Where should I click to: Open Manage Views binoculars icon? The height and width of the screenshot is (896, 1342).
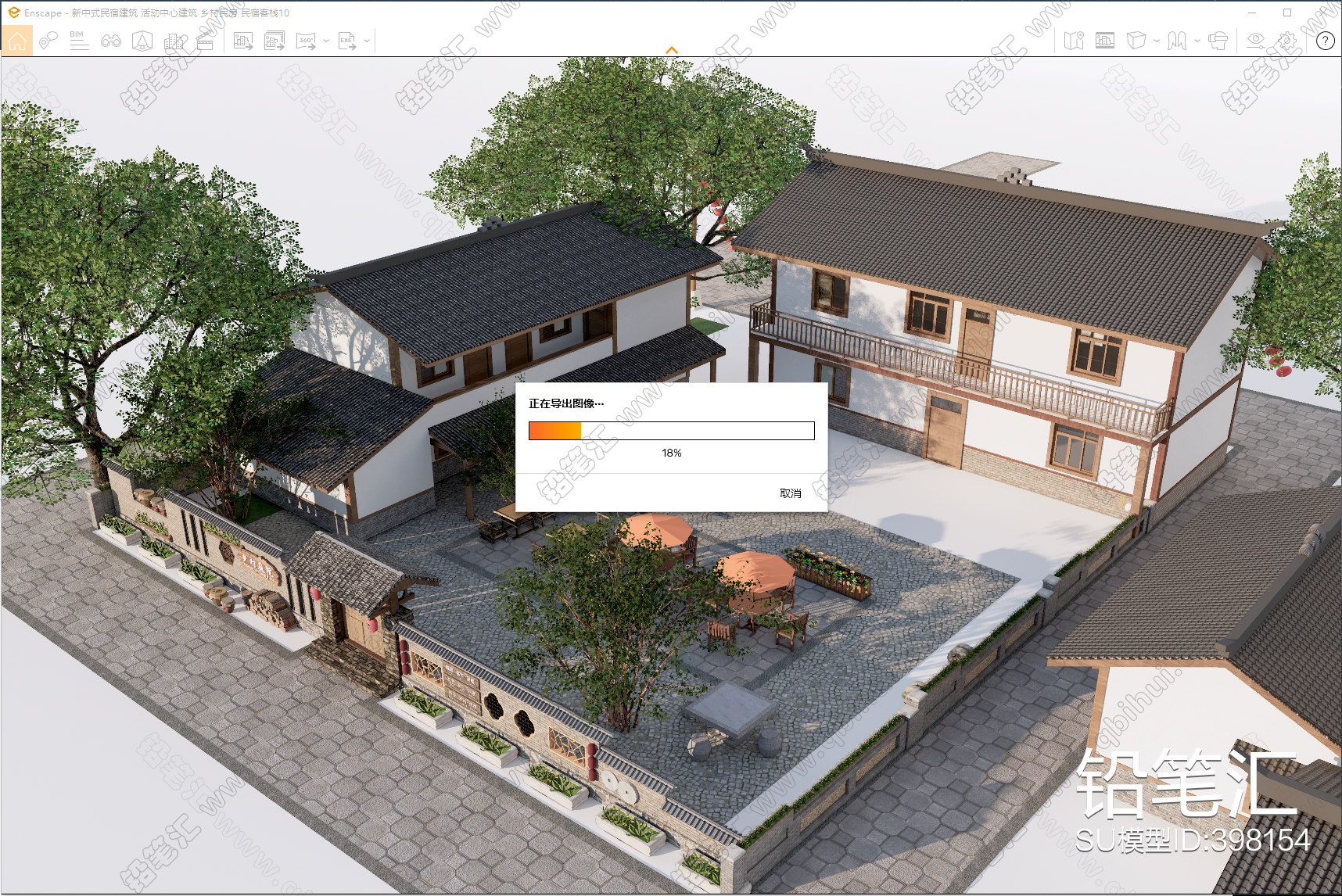tap(110, 41)
